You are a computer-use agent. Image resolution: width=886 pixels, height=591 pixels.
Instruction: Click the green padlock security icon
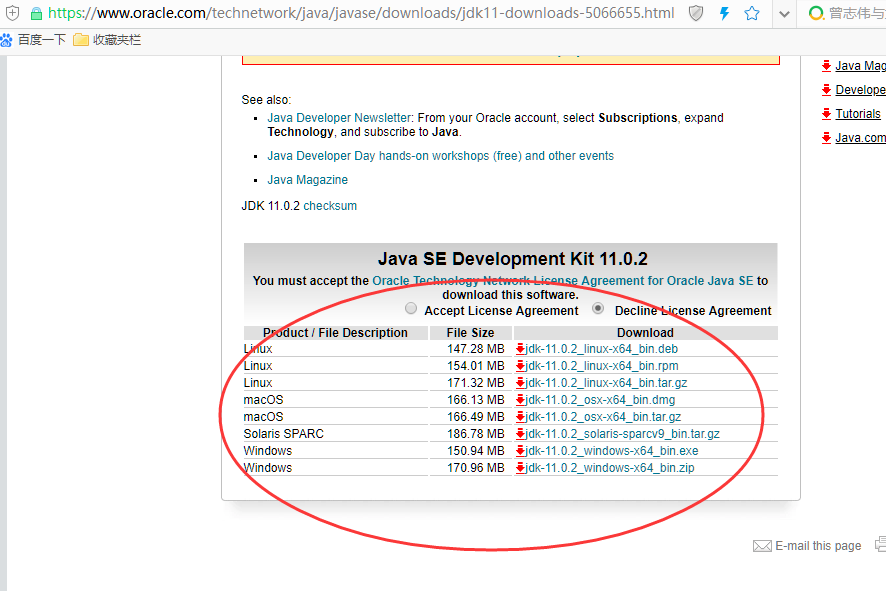point(36,13)
